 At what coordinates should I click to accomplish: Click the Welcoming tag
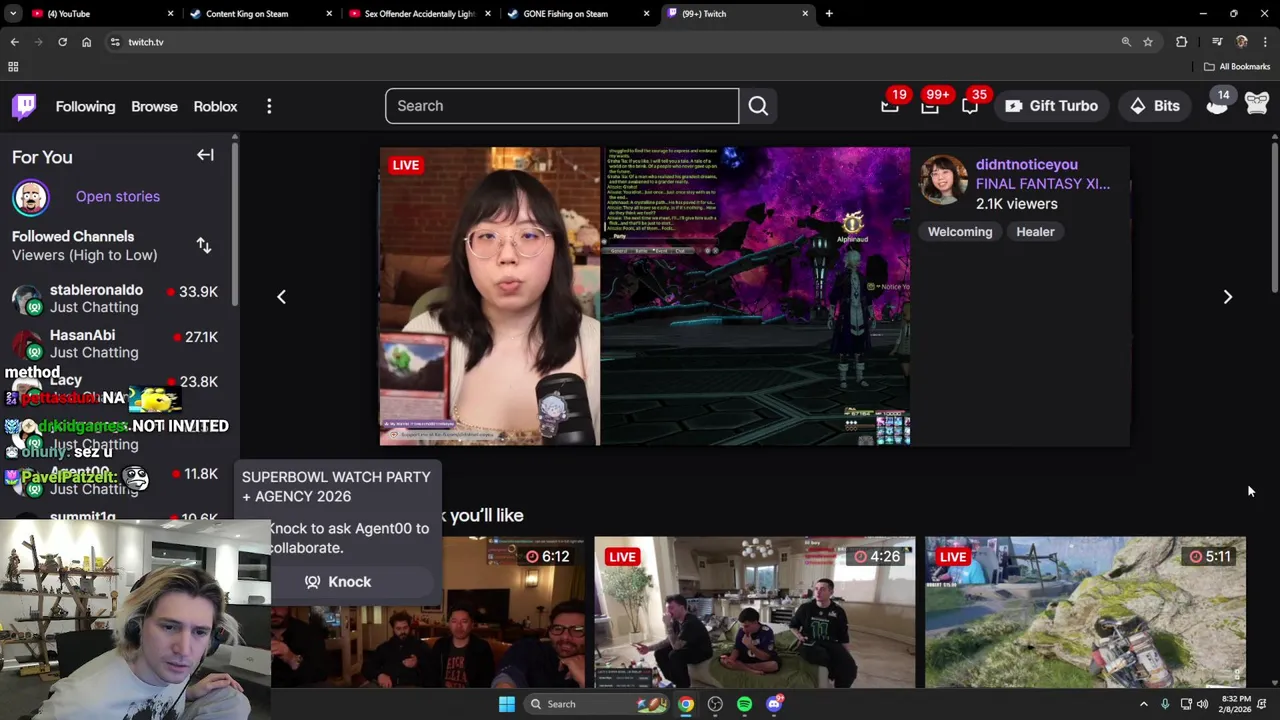[960, 232]
